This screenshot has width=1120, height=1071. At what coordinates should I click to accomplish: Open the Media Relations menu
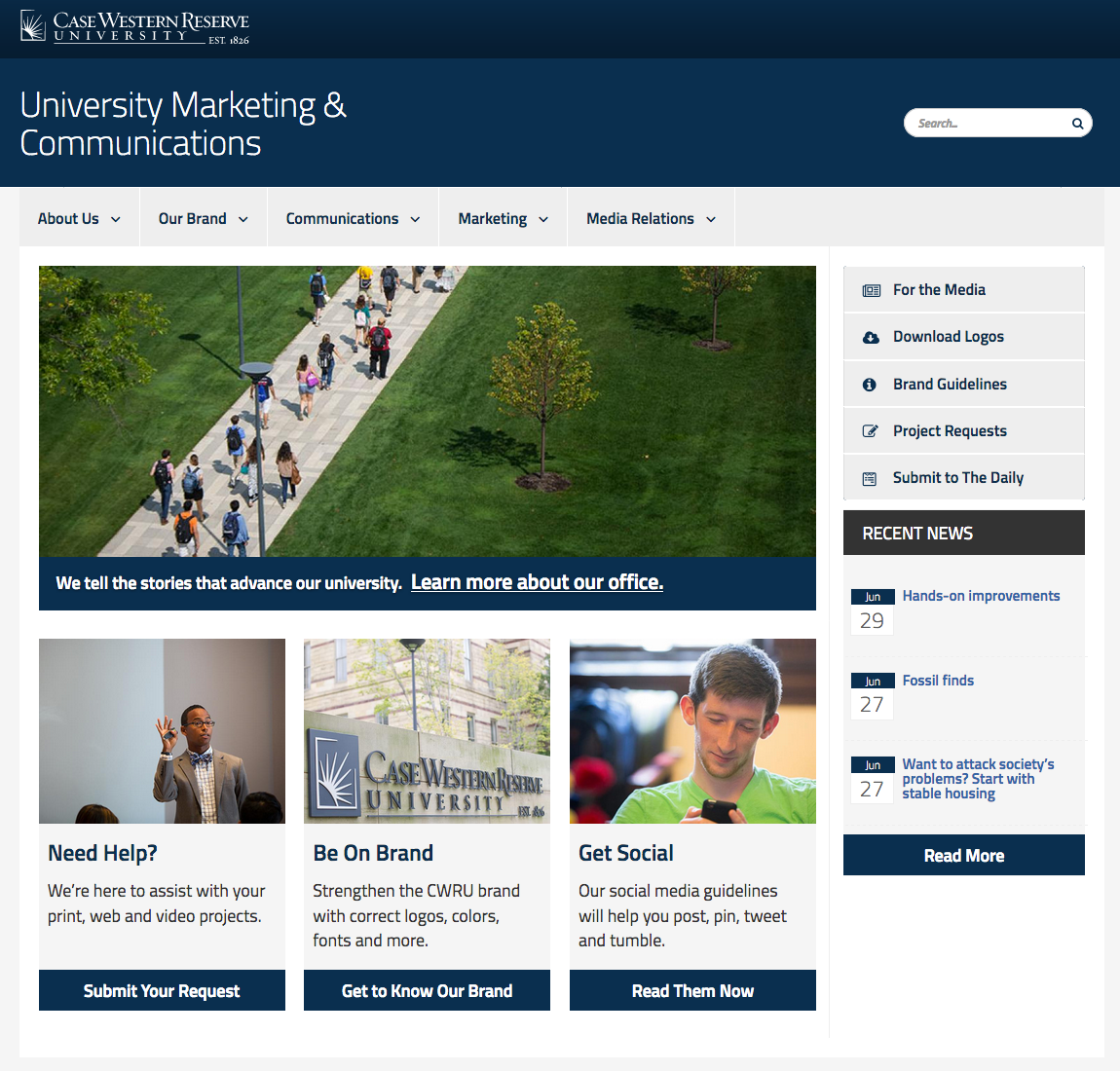(x=652, y=218)
